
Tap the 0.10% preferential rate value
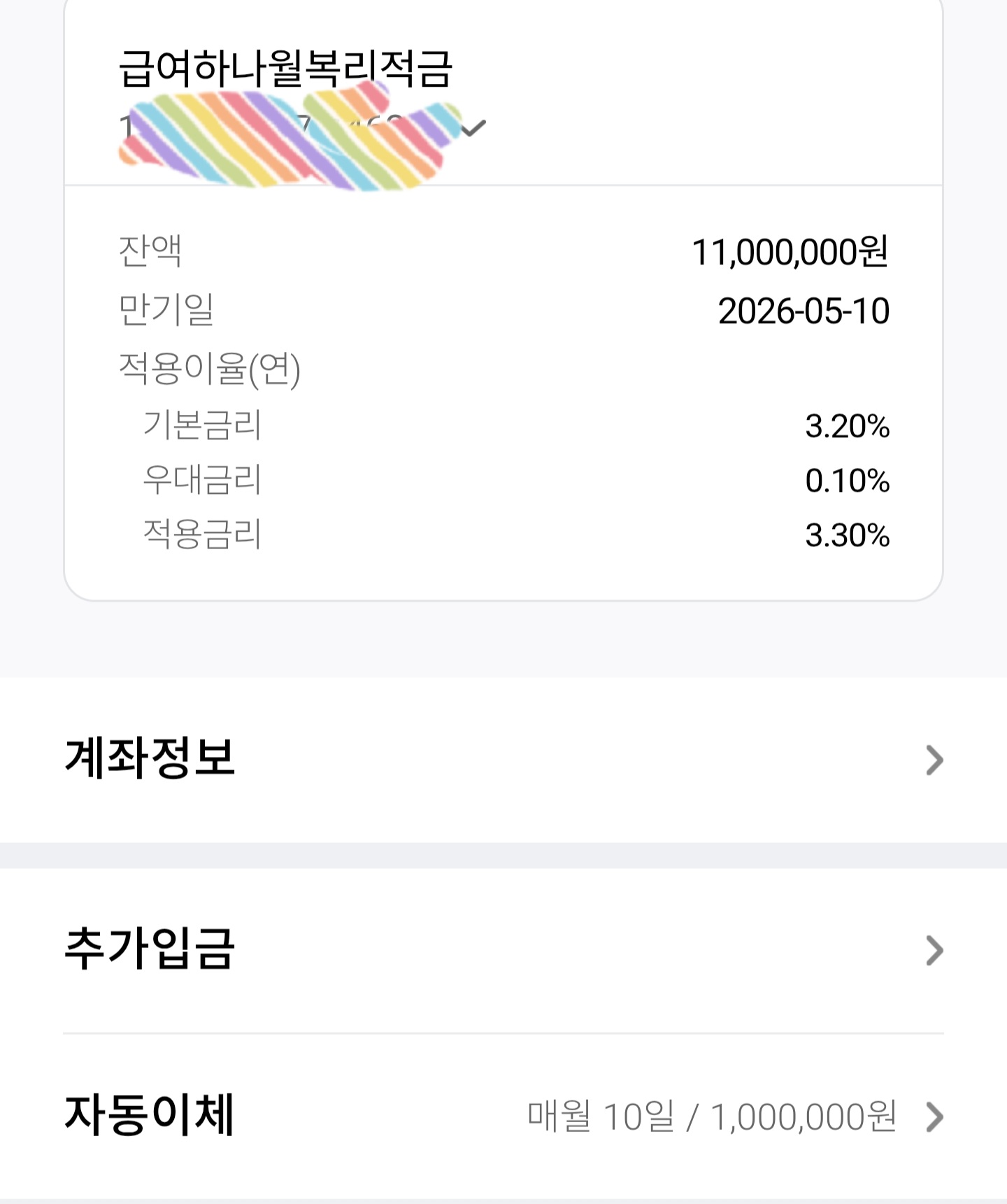click(847, 481)
